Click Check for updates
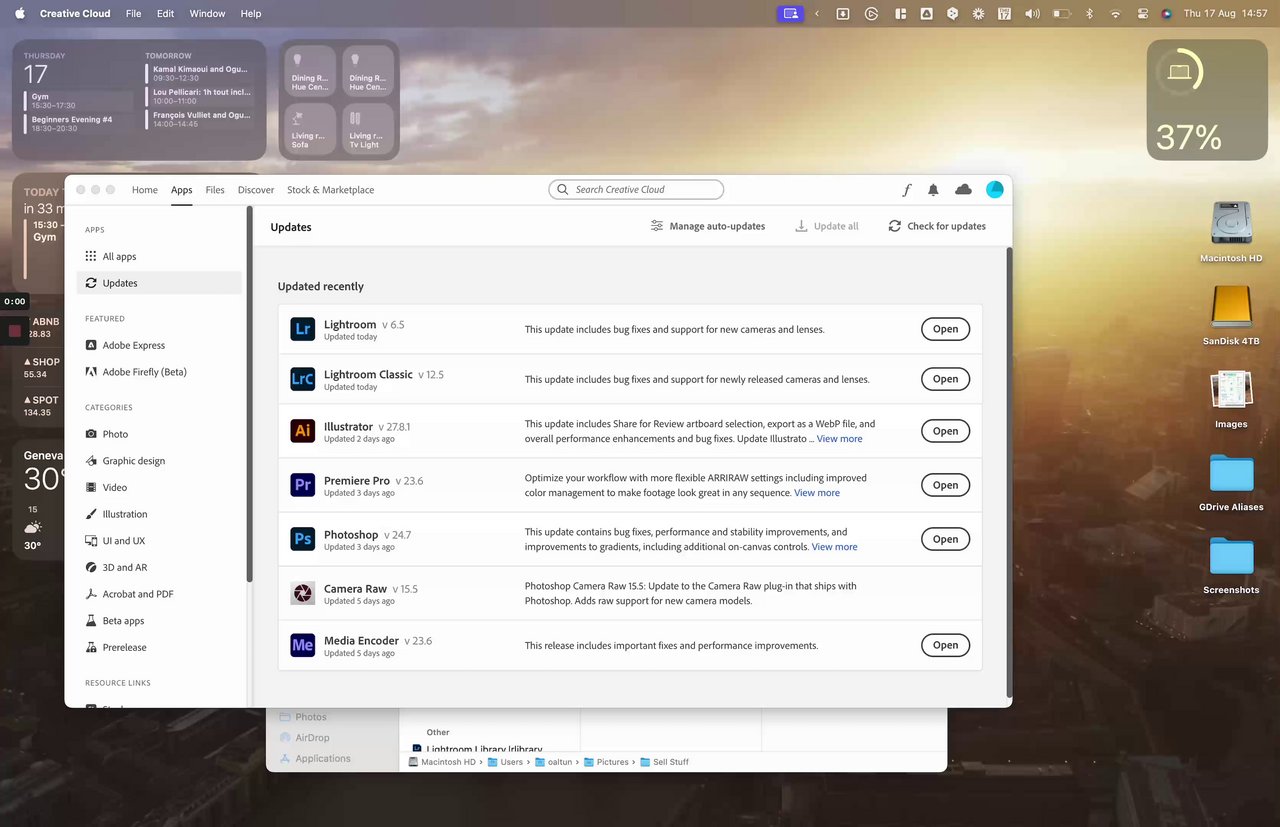This screenshot has width=1280, height=827. click(x=937, y=226)
